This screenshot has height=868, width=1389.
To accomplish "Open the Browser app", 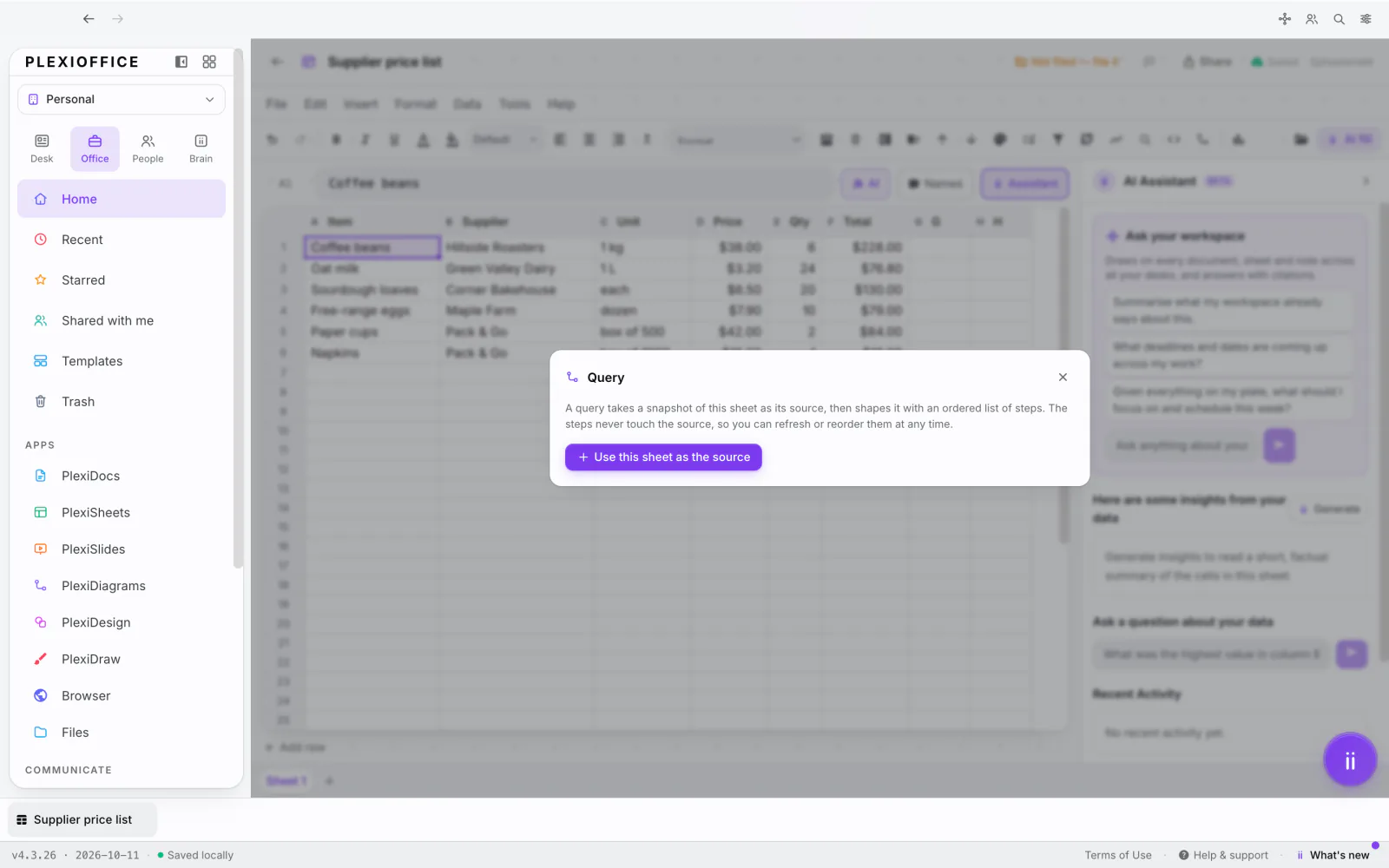I will (122, 695).
